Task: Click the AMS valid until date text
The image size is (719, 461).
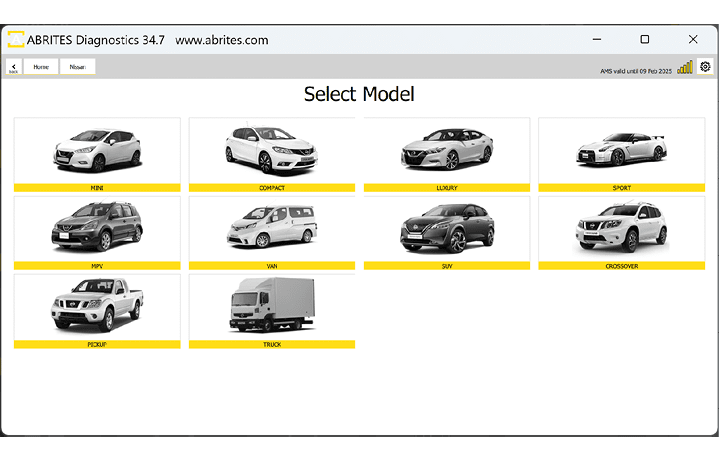Action: coord(636,70)
